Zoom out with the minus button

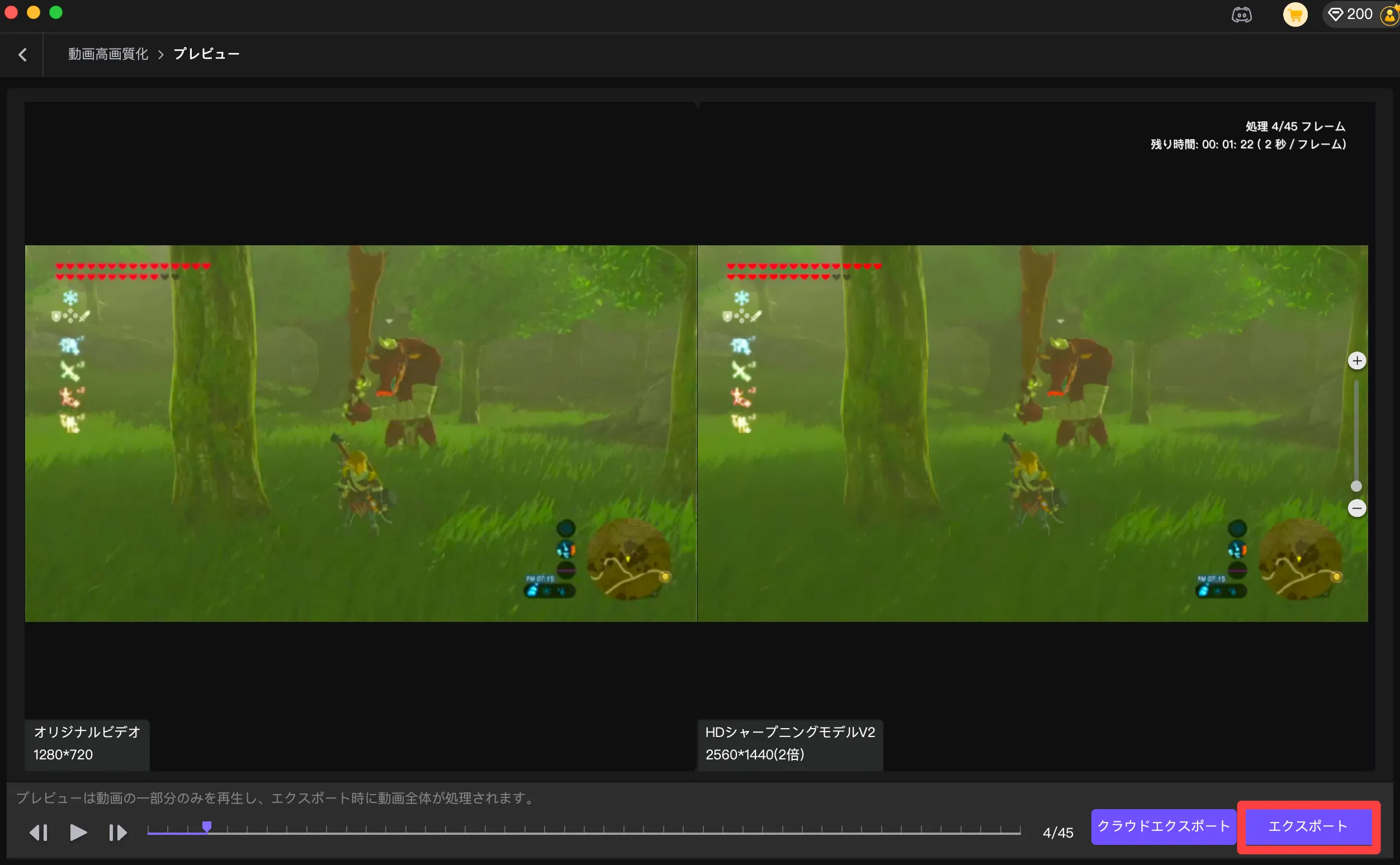1356,508
